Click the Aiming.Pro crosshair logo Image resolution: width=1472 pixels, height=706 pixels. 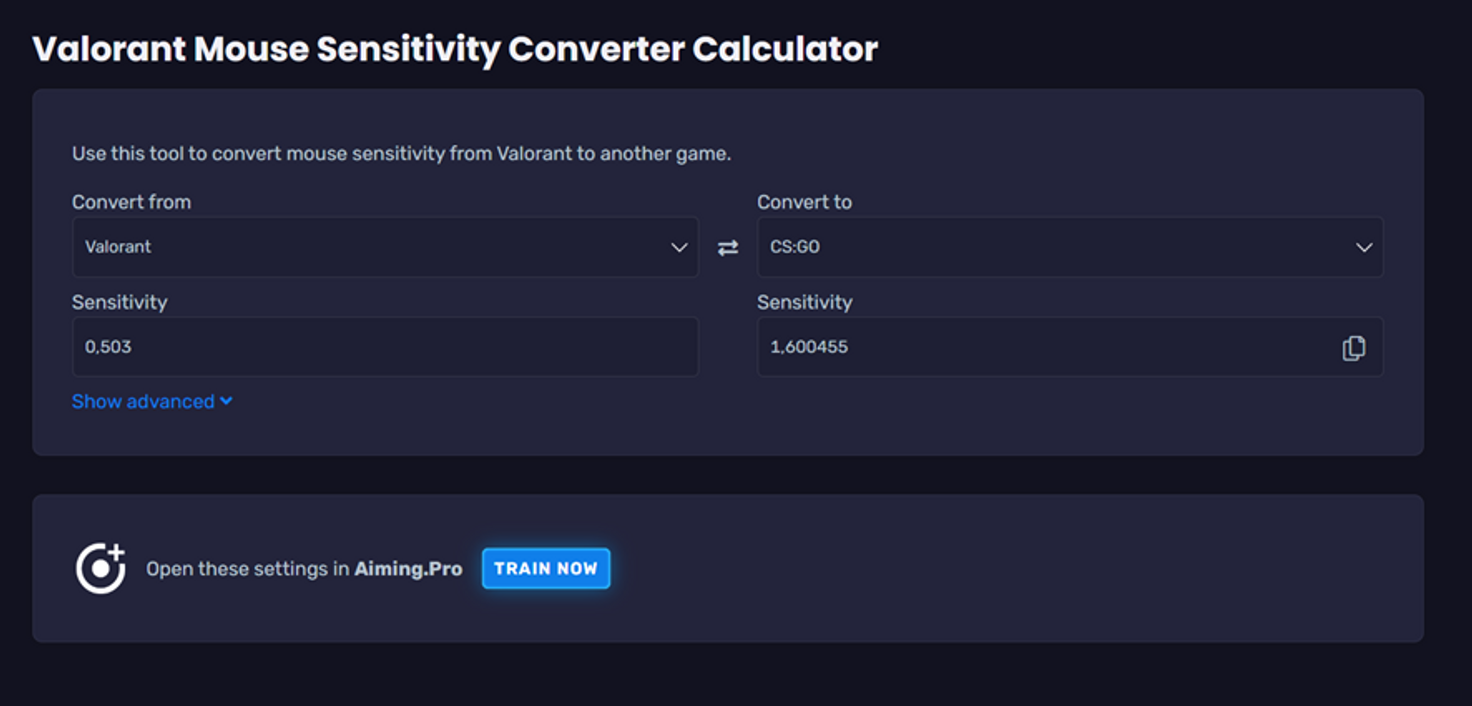[x=100, y=568]
